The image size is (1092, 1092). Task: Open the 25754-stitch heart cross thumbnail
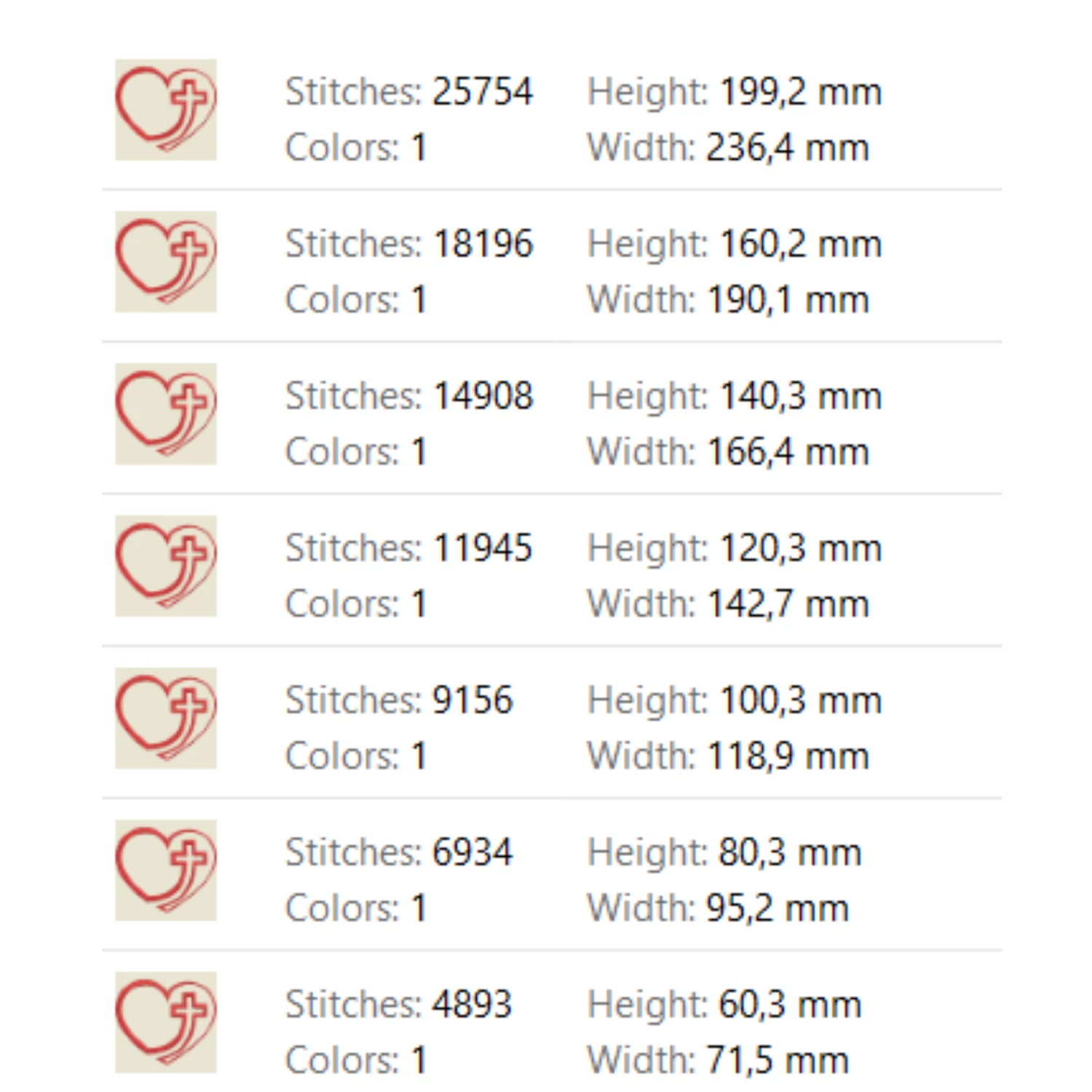(166, 109)
